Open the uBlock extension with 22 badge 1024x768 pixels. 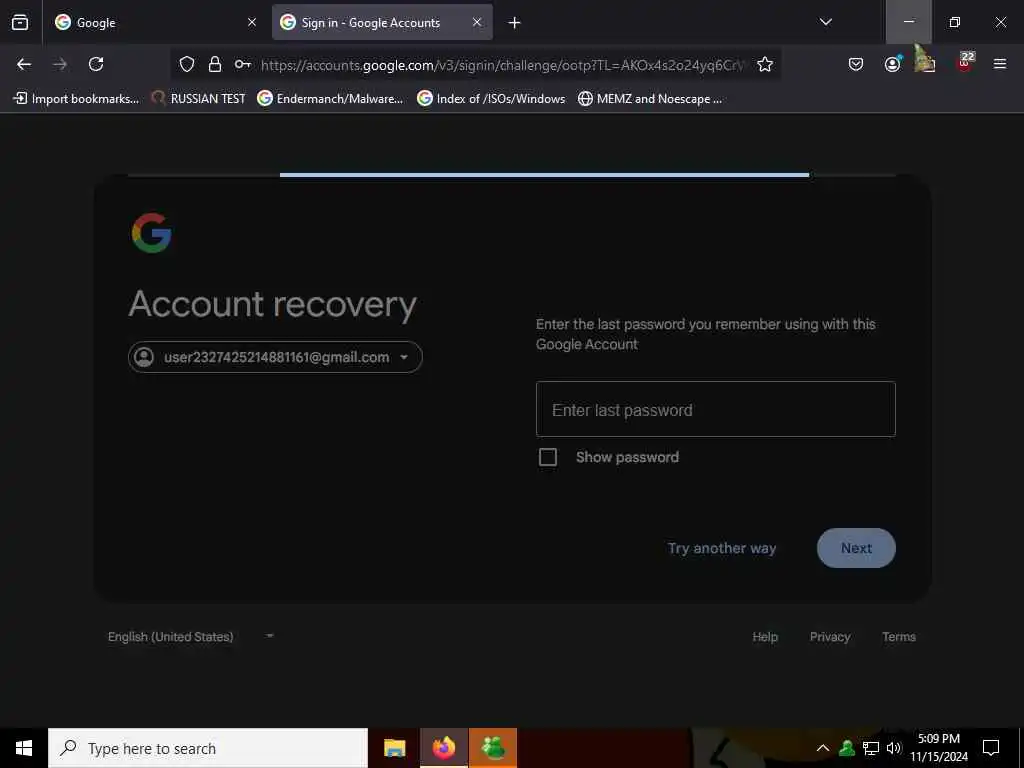point(964,63)
